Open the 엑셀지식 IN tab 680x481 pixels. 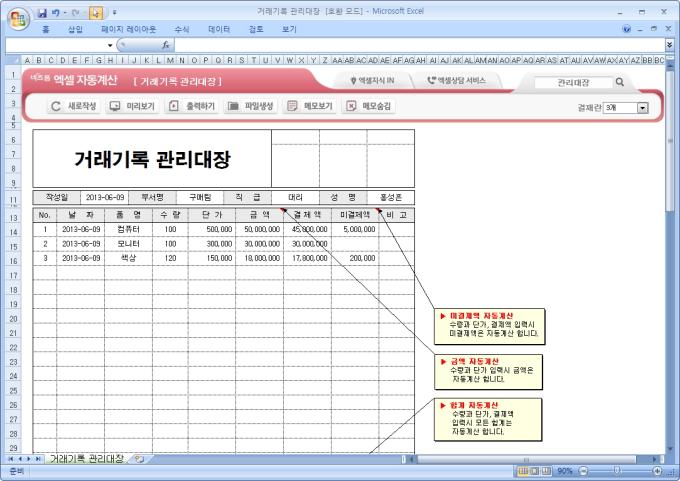pyautogui.click(x=373, y=81)
